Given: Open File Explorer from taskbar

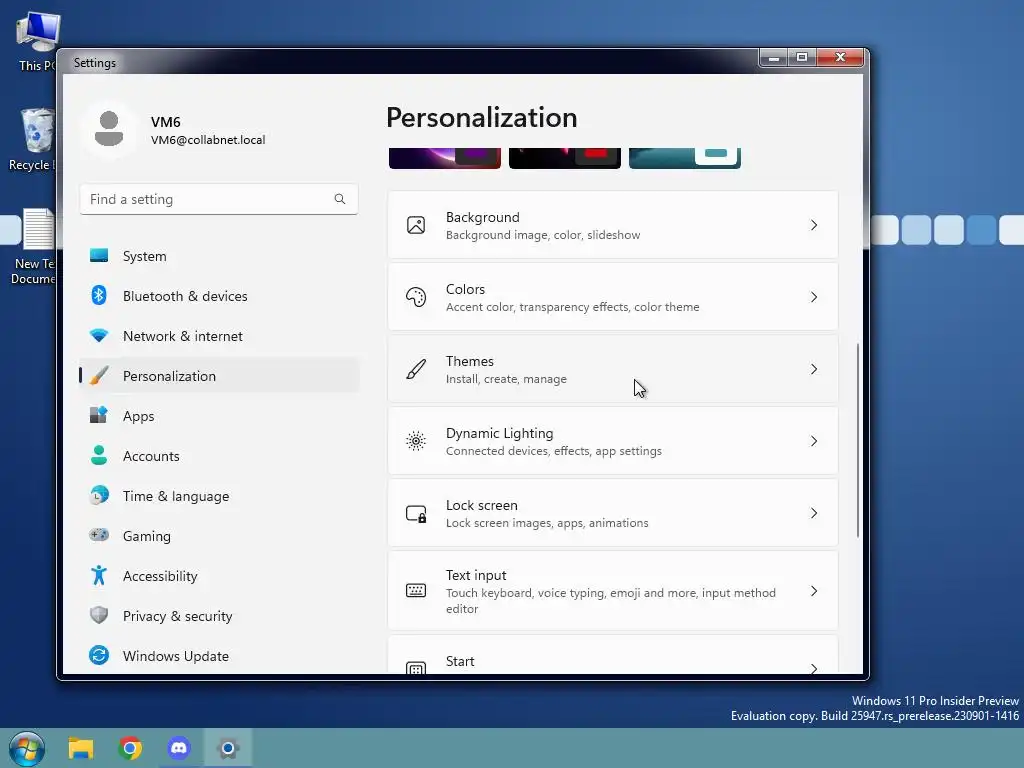Looking at the screenshot, I should [81, 748].
